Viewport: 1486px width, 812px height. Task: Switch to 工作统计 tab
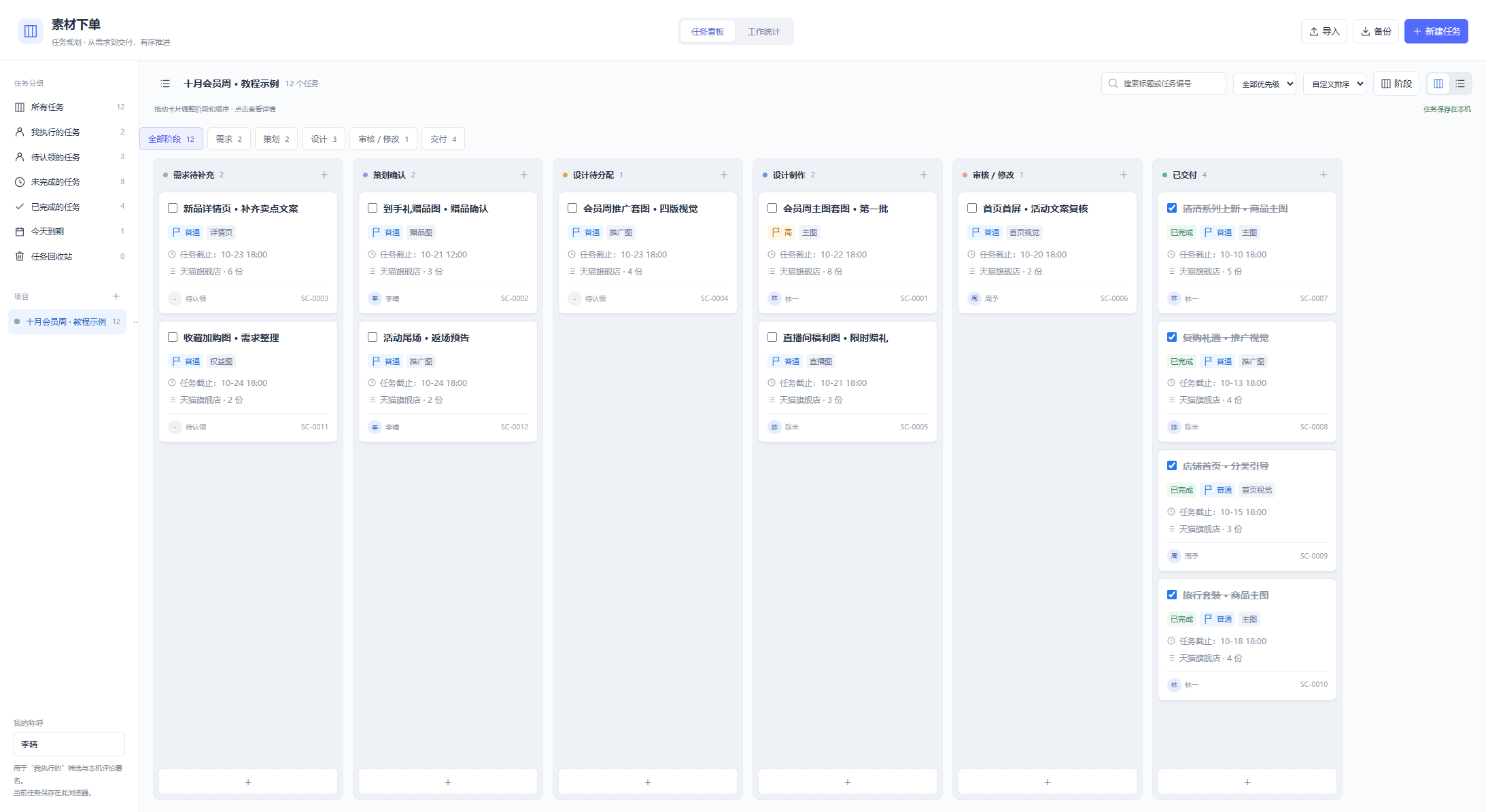(763, 31)
